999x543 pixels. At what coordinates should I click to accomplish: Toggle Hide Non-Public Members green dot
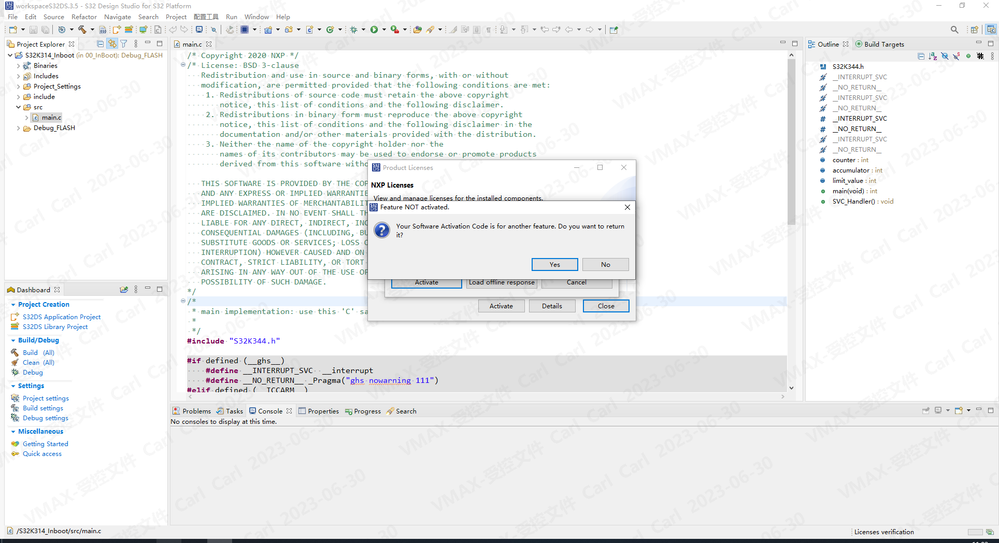[968, 56]
